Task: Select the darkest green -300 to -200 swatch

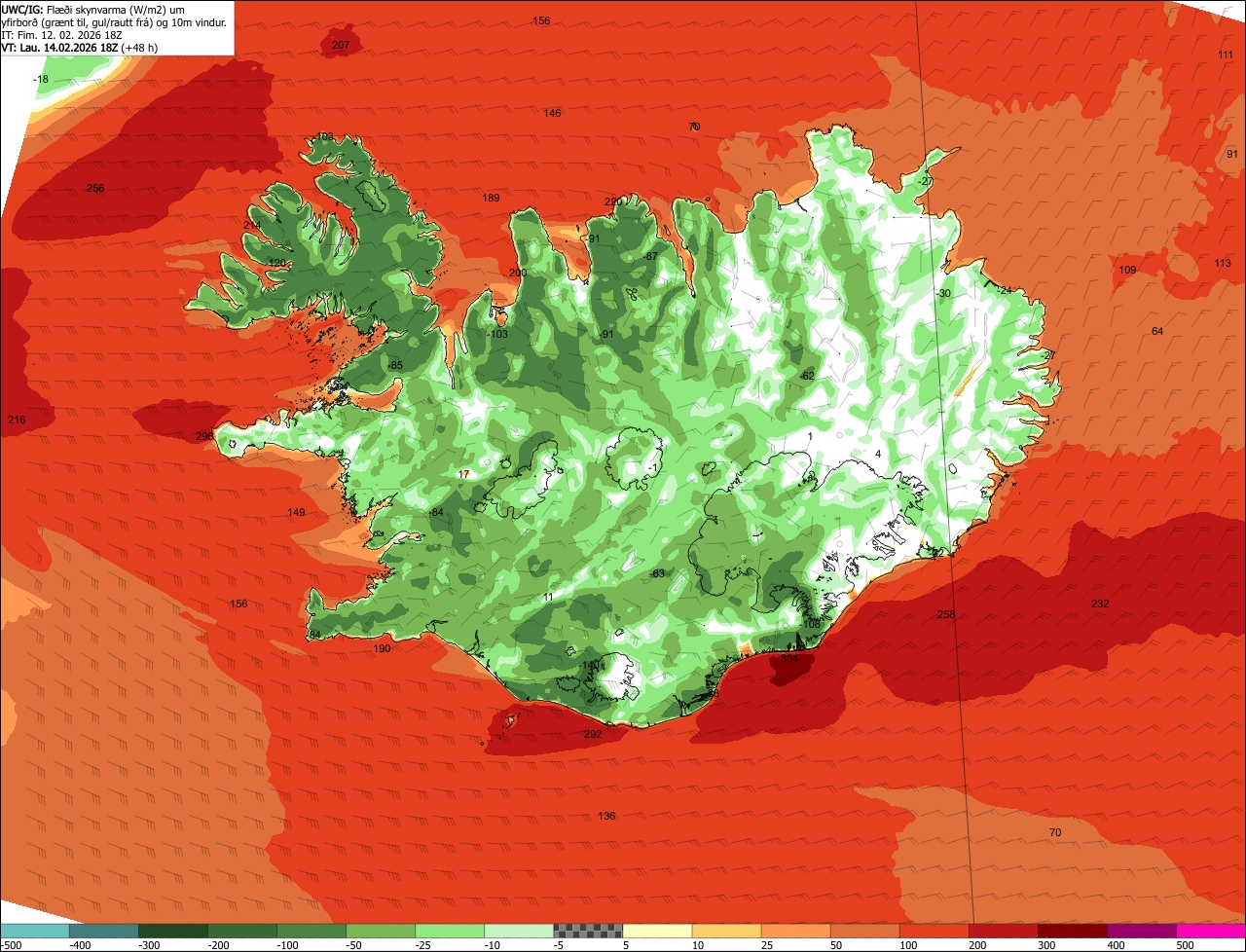Action: pos(173,931)
